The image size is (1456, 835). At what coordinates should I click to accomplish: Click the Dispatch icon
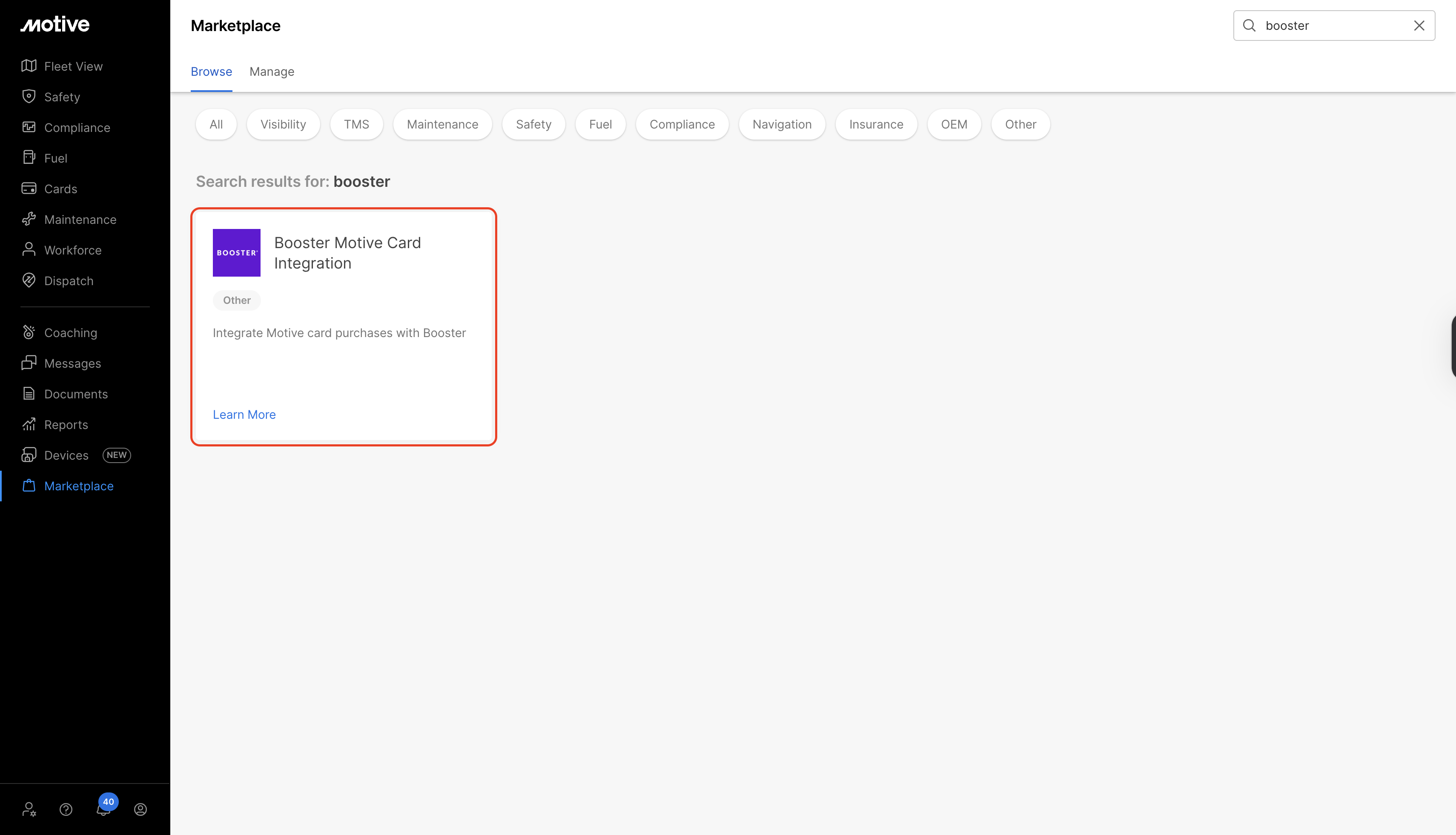29,280
